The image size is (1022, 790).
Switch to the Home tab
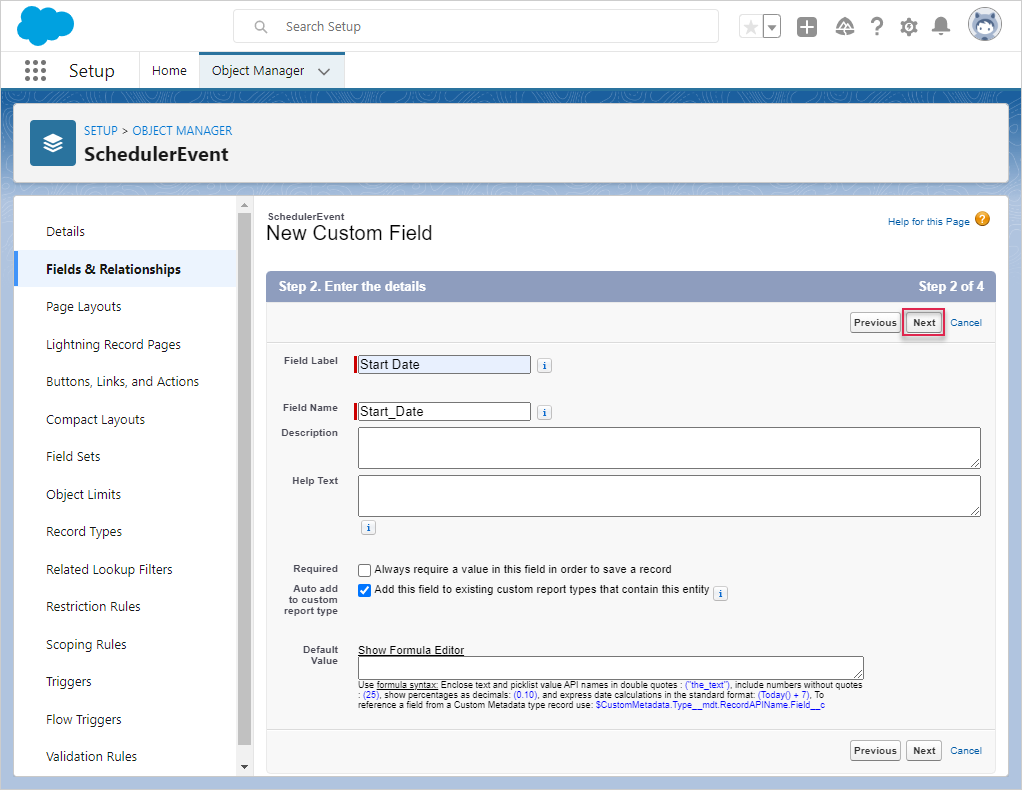pyautogui.click(x=169, y=71)
